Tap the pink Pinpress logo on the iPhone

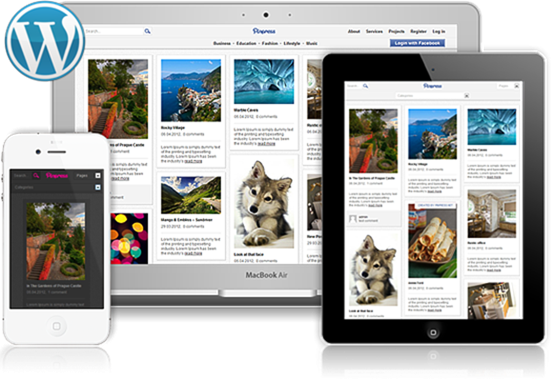pyautogui.click(x=56, y=175)
